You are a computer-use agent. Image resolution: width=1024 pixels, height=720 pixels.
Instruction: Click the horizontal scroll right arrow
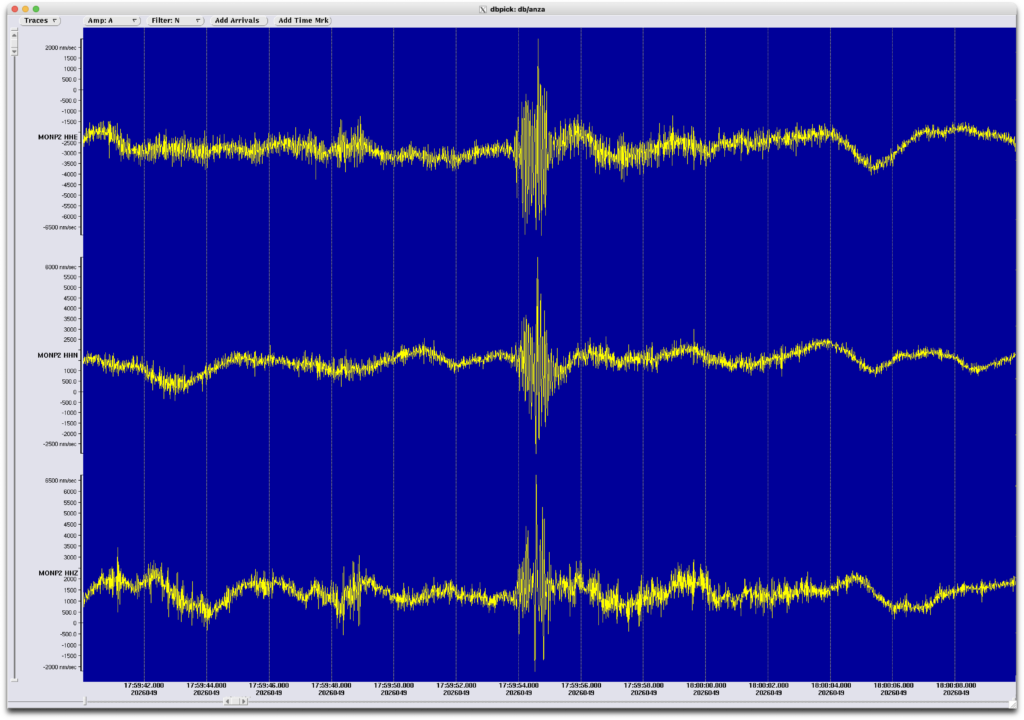click(243, 701)
